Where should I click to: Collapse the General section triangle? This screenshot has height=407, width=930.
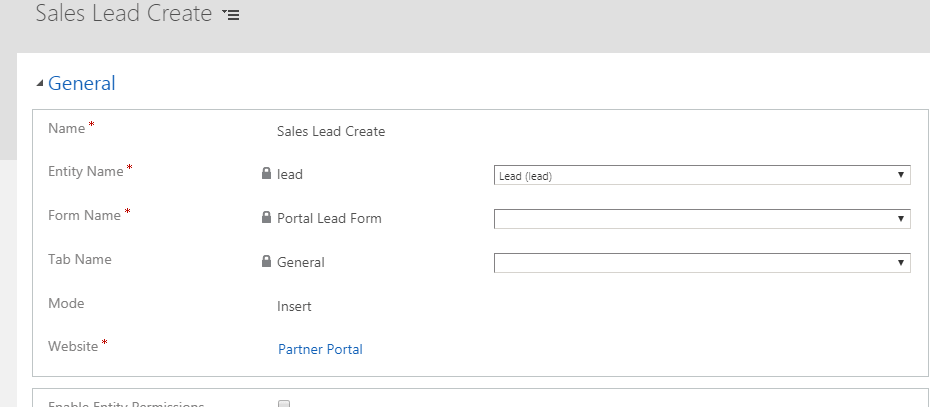click(40, 84)
